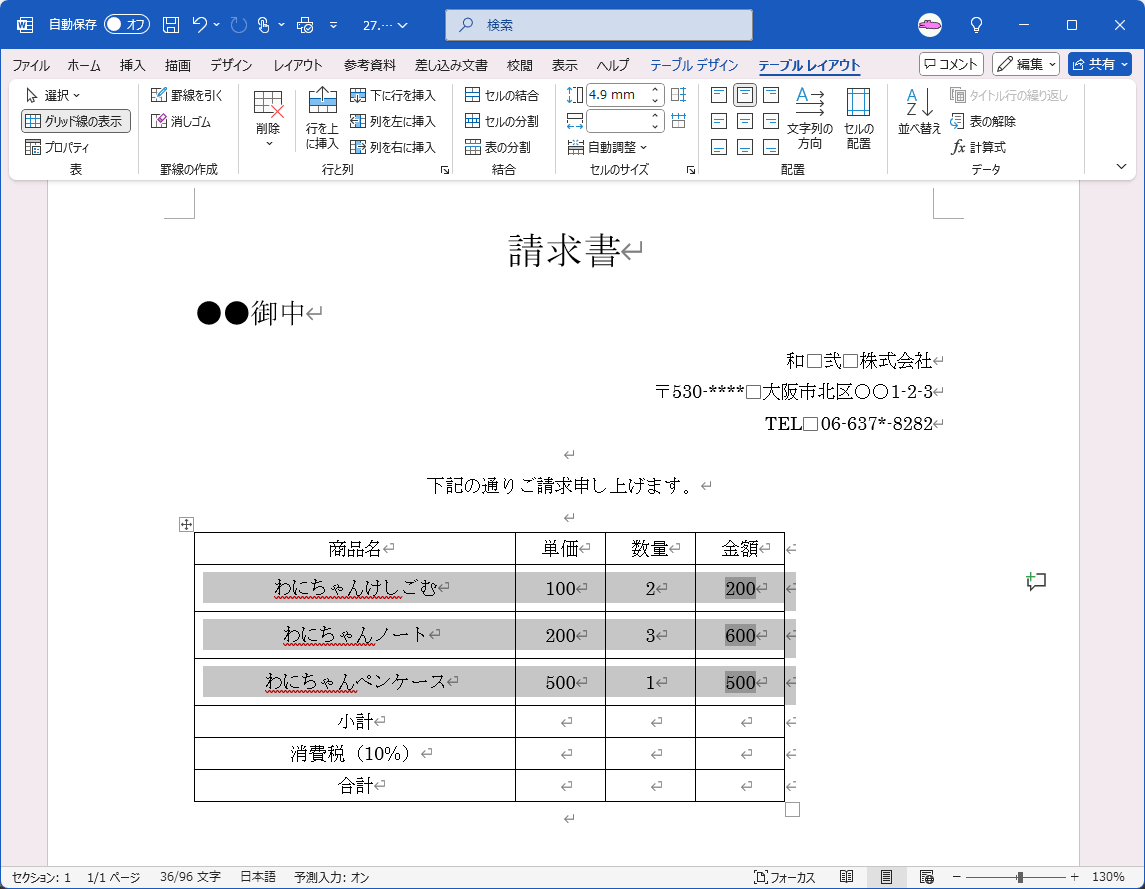Image resolution: width=1145 pixels, height=889 pixels.
Task: Click the distribute rows evenly icon
Action: pos(678,95)
